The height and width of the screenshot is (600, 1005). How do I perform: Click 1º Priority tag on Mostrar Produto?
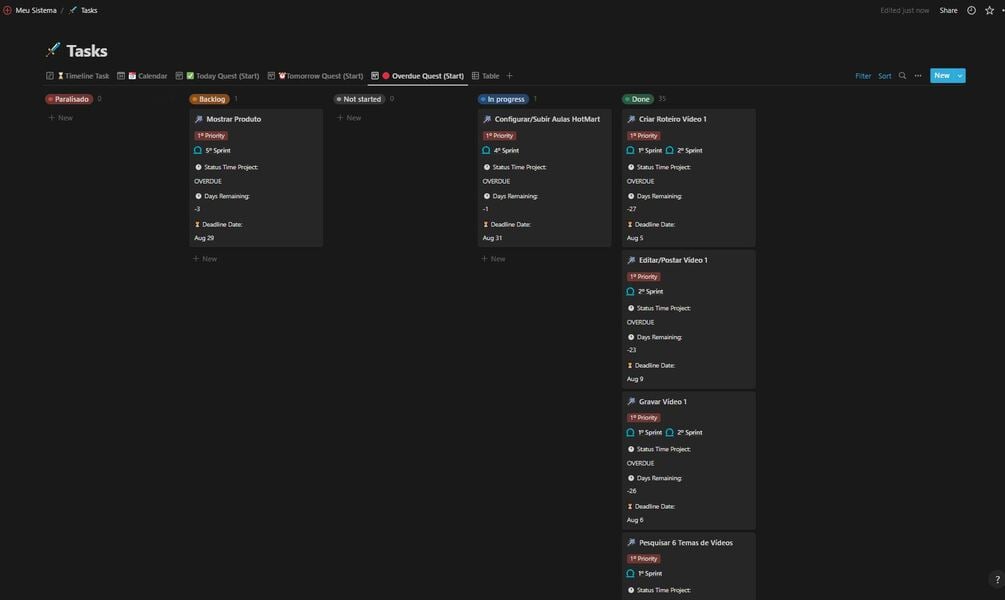[x=211, y=136]
